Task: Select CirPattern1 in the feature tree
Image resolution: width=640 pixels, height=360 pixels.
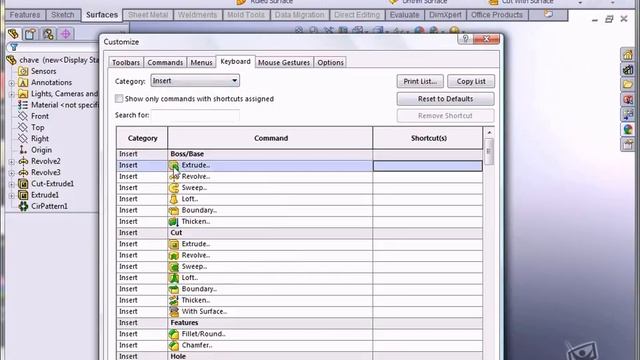Action: coord(49,207)
